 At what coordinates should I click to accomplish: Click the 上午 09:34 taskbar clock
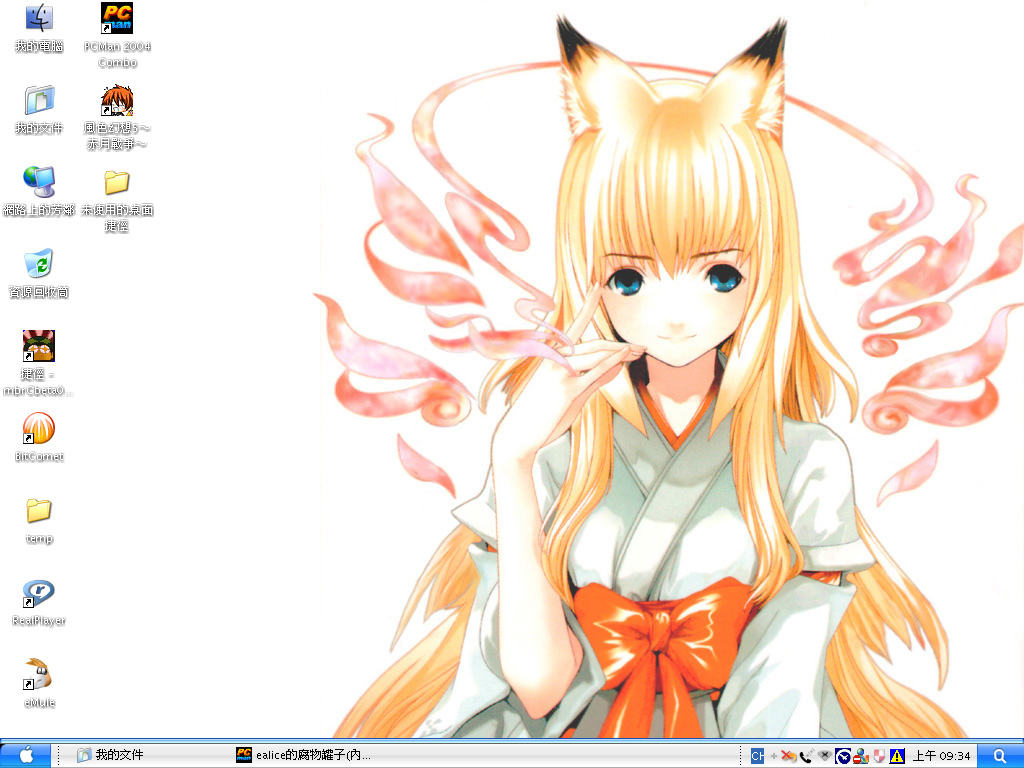[941, 756]
